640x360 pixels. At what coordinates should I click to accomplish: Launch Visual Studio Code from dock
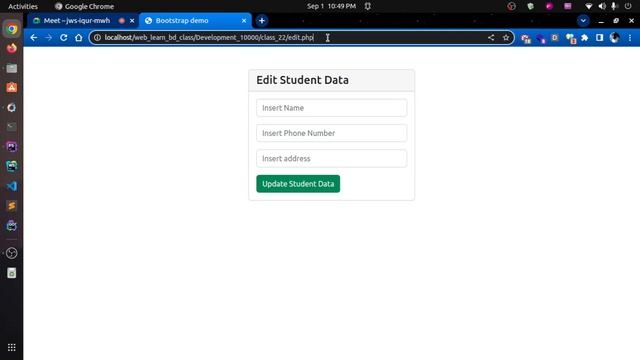click(11, 186)
